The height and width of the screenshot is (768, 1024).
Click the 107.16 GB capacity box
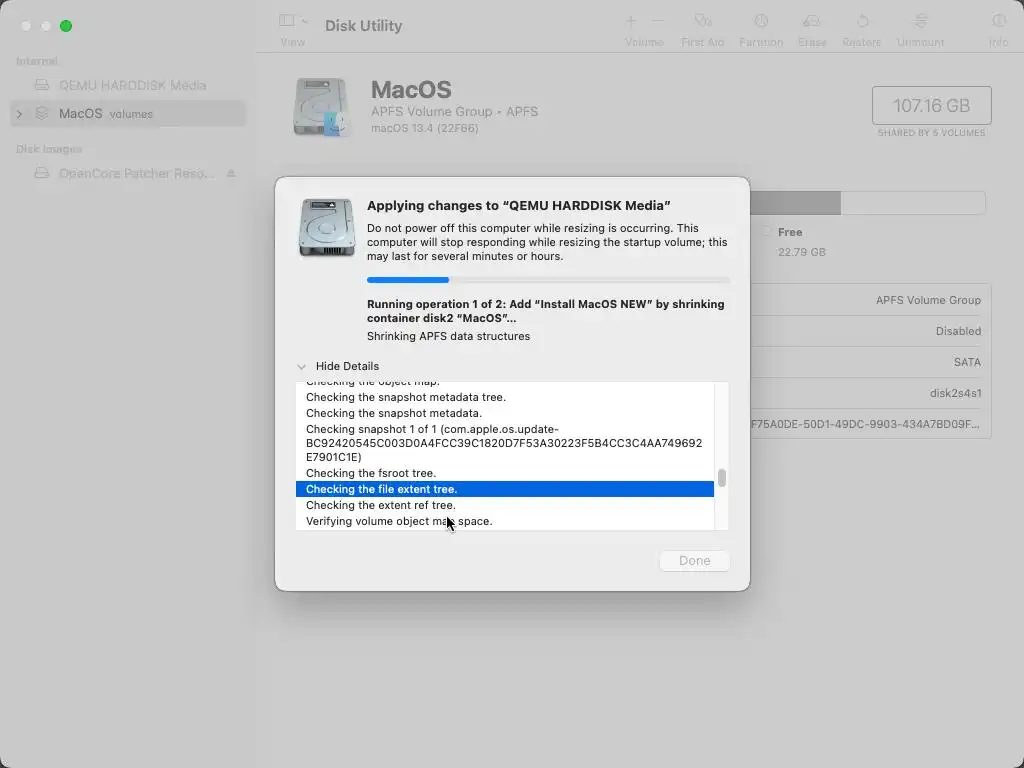[931, 105]
